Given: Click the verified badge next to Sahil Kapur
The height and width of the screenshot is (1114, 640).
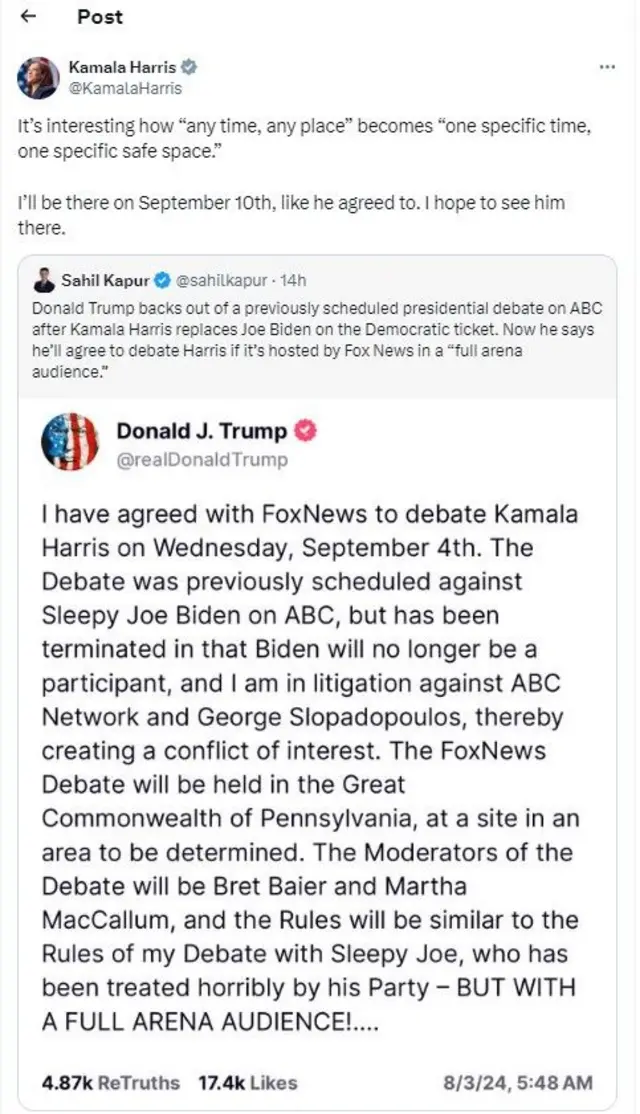Looking at the screenshot, I should coord(163,280).
